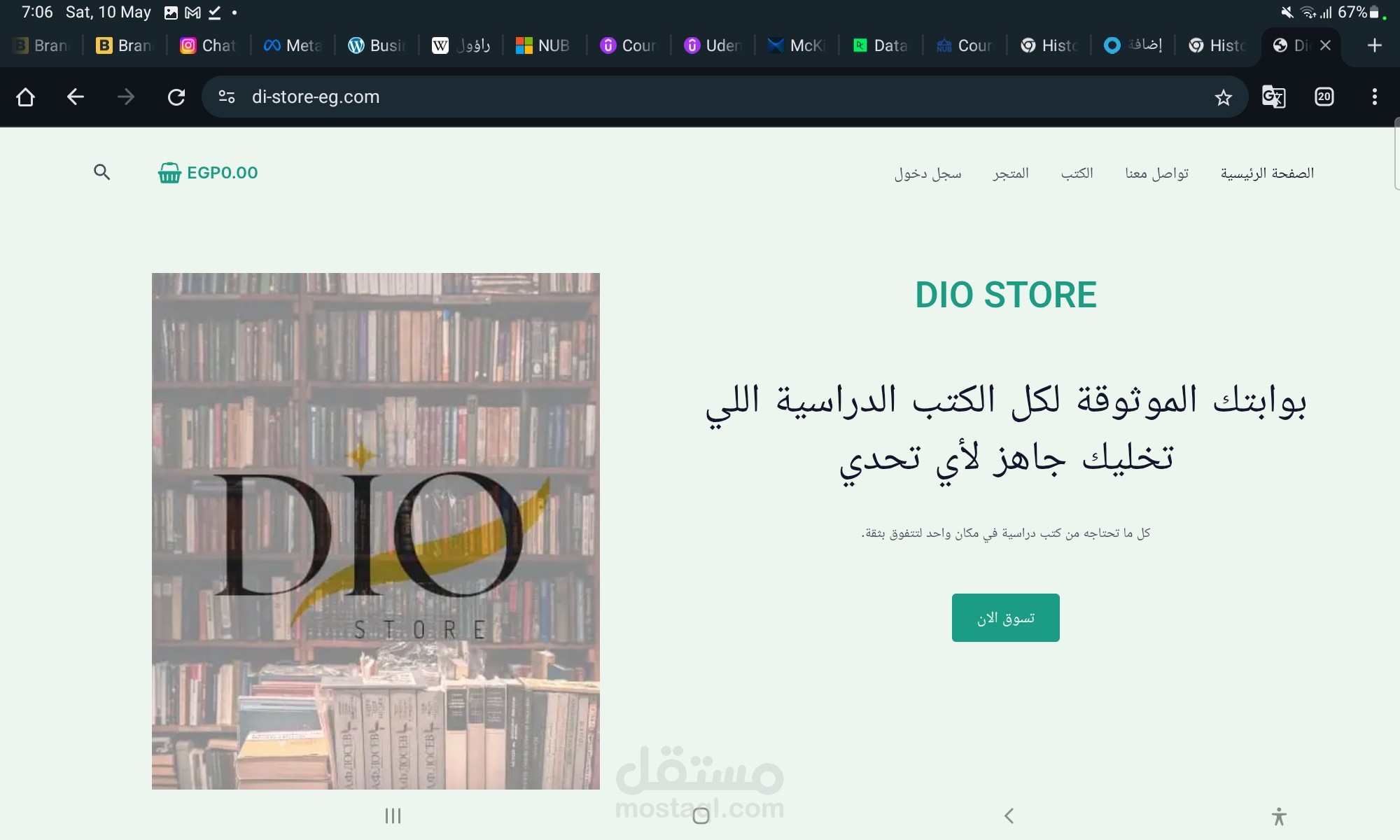
Task: Close the active Di tab
Action: (1325, 45)
